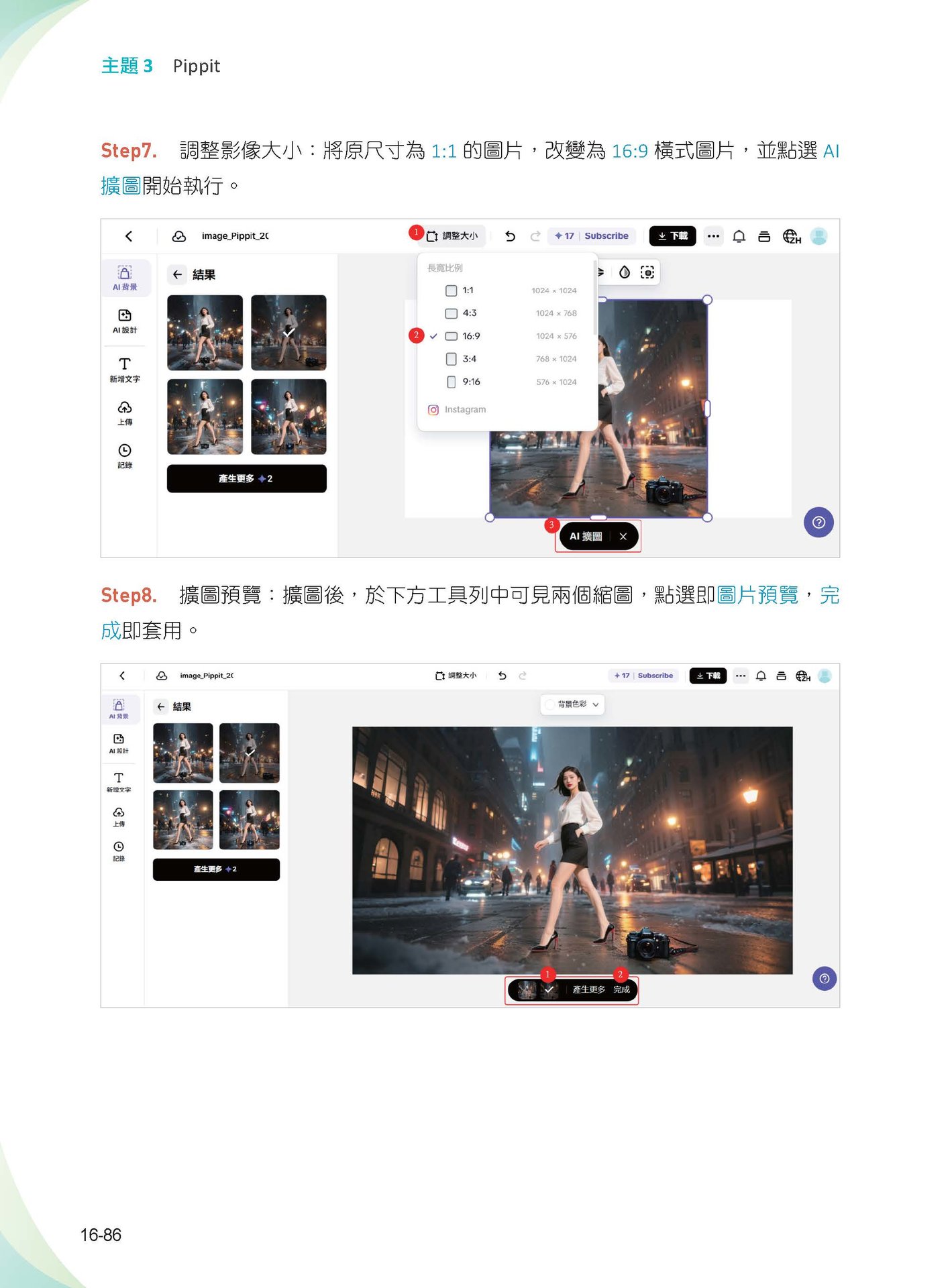Select the bottom-right result thumbnail in upper screenshot
This screenshot has height=1288, width=952.
(x=288, y=417)
